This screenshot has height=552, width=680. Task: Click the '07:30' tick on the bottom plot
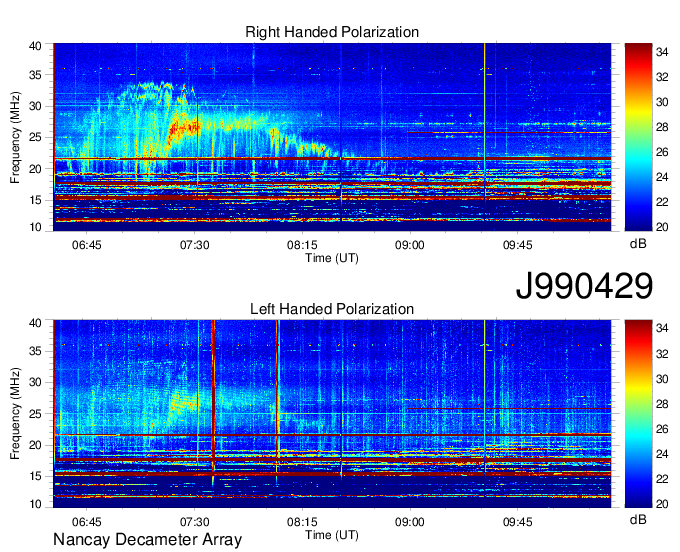coord(194,522)
